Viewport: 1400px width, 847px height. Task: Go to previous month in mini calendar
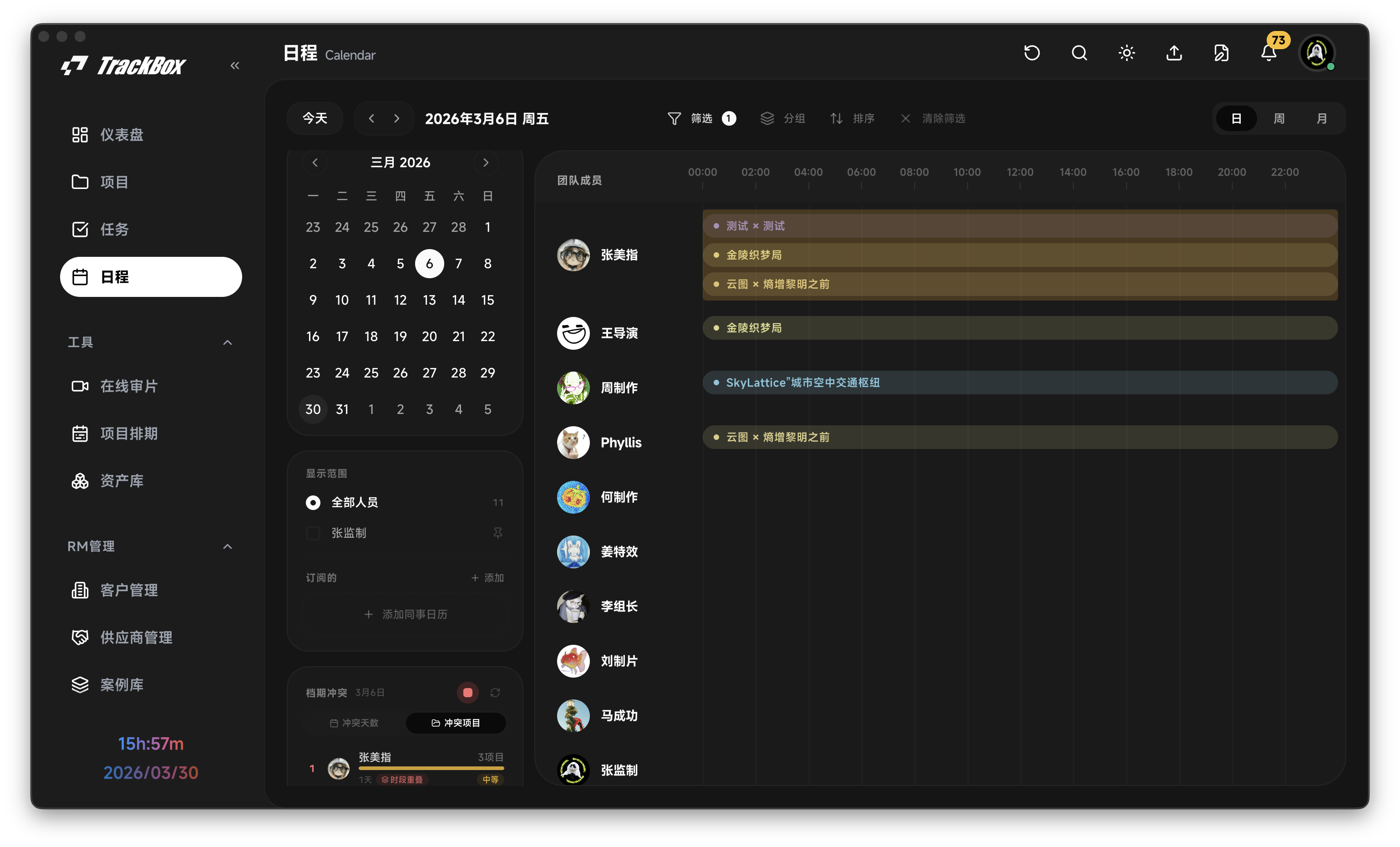point(315,163)
